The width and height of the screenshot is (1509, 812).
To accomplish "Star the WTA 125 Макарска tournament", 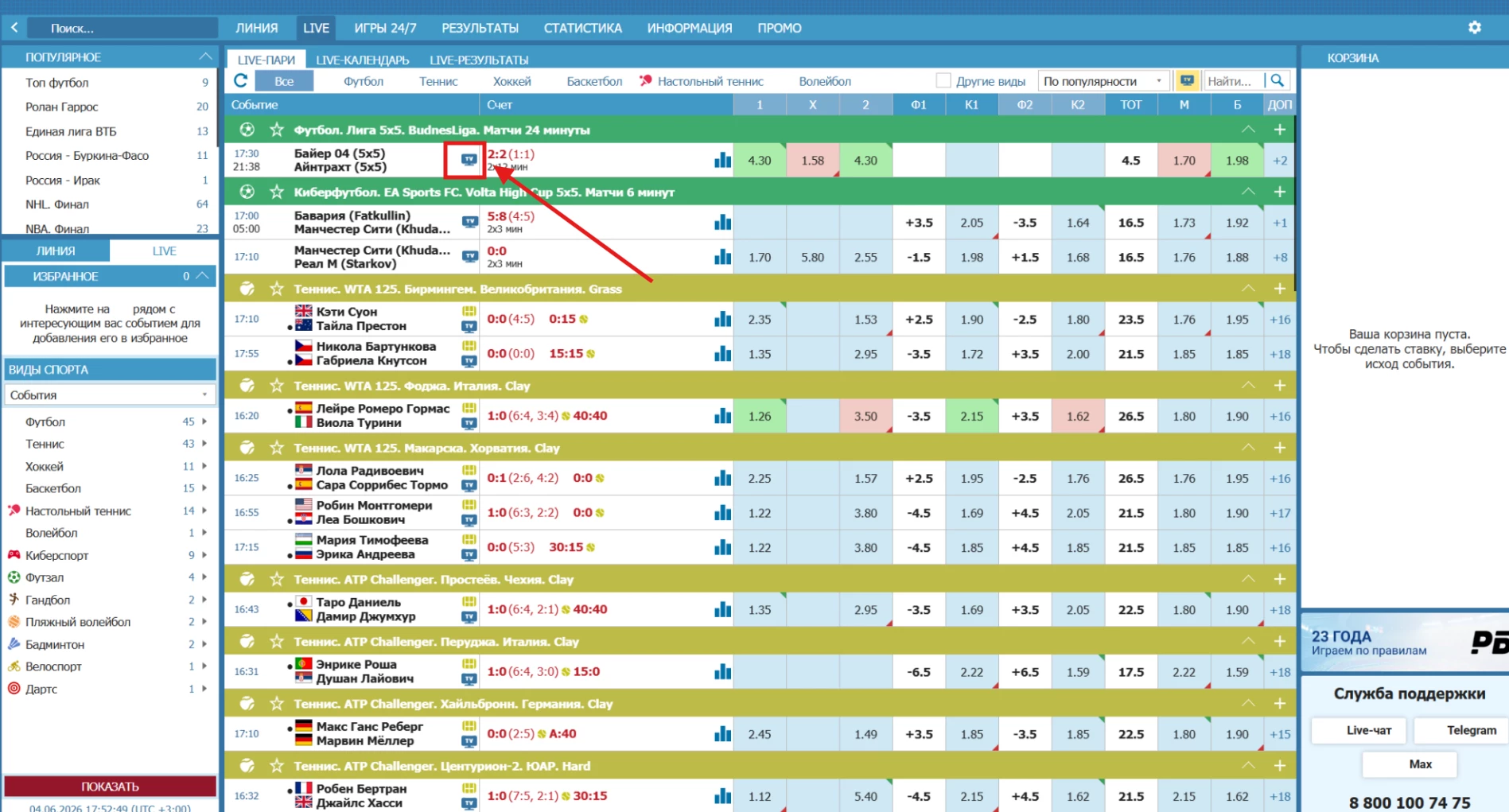I will 276,448.
